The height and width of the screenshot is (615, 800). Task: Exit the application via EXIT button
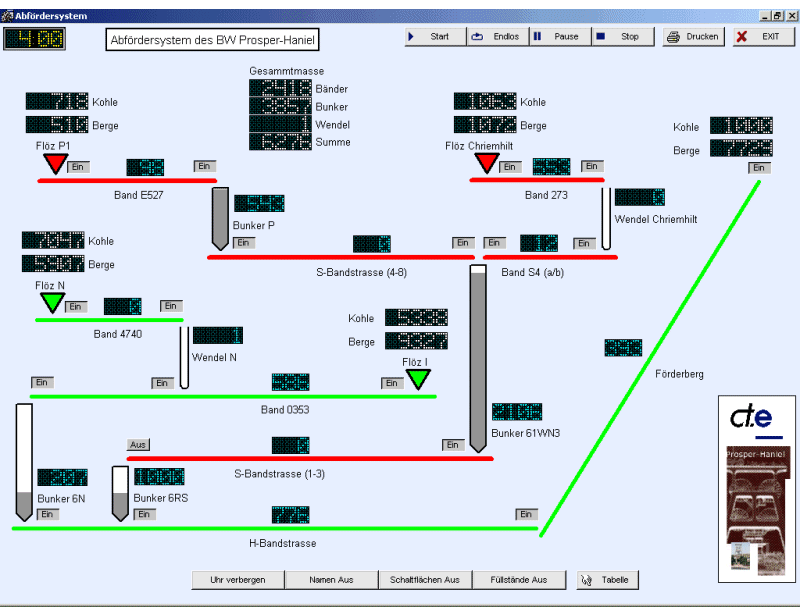click(x=764, y=37)
